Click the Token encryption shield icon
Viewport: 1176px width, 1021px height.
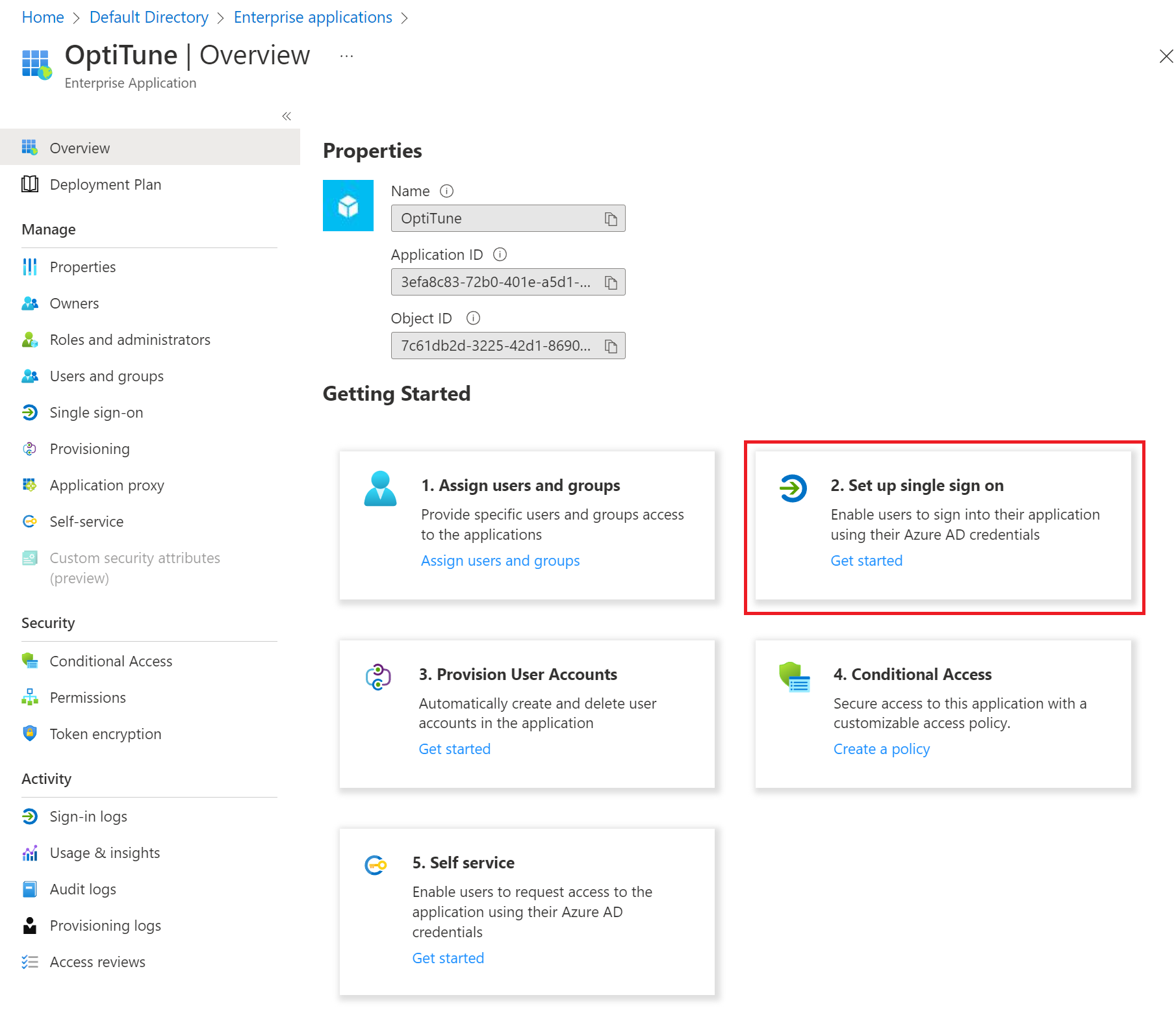(x=30, y=733)
